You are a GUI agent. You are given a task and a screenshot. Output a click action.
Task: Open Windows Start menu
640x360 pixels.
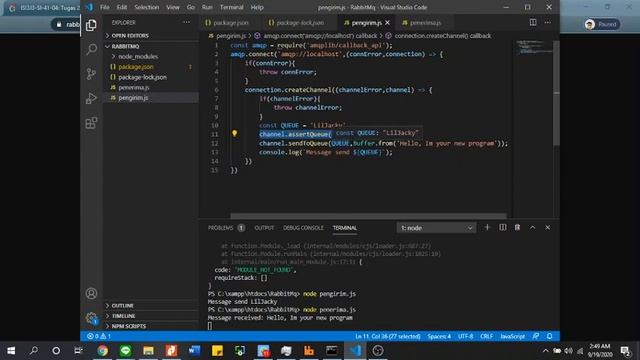(11, 351)
